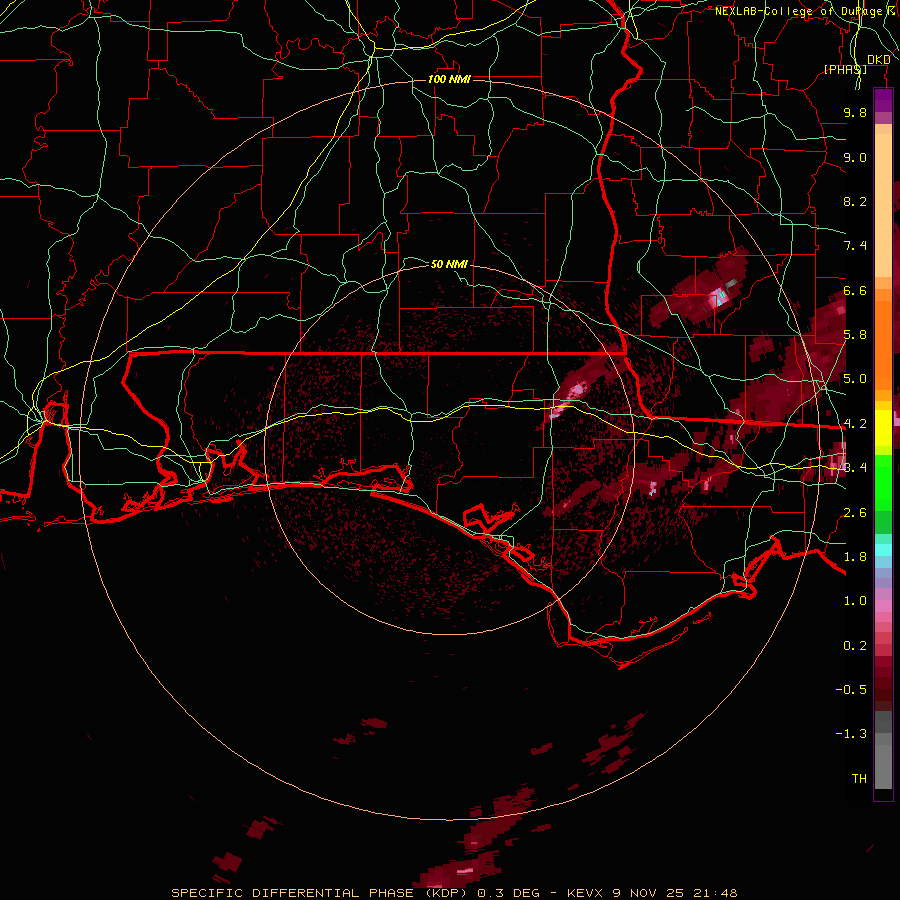Pick the cyan band of the color bar
Viewport: 900px width, 900px height.
(x=883, y=550)
